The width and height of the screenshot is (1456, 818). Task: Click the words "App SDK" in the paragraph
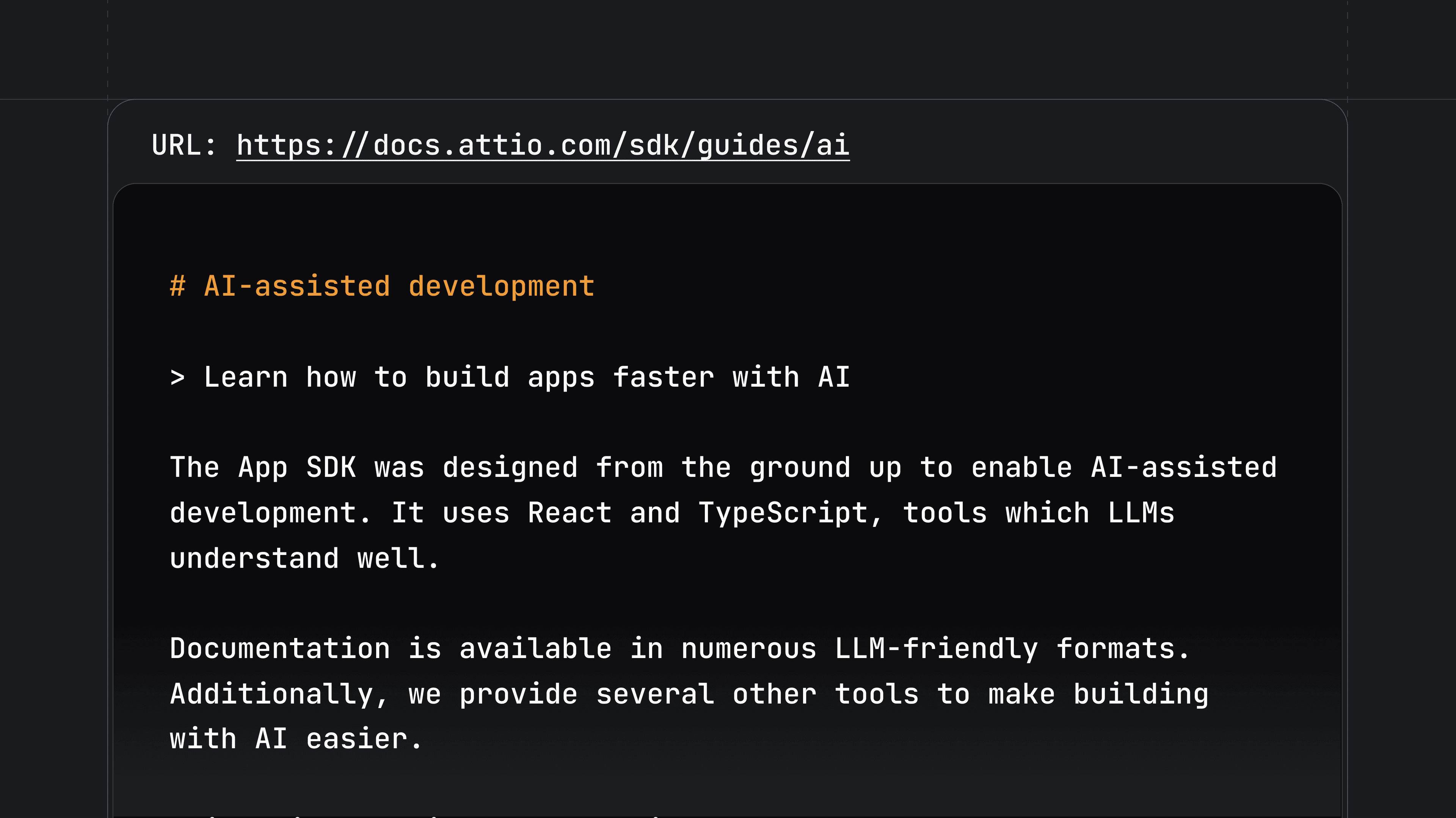[x=297, y=468]
